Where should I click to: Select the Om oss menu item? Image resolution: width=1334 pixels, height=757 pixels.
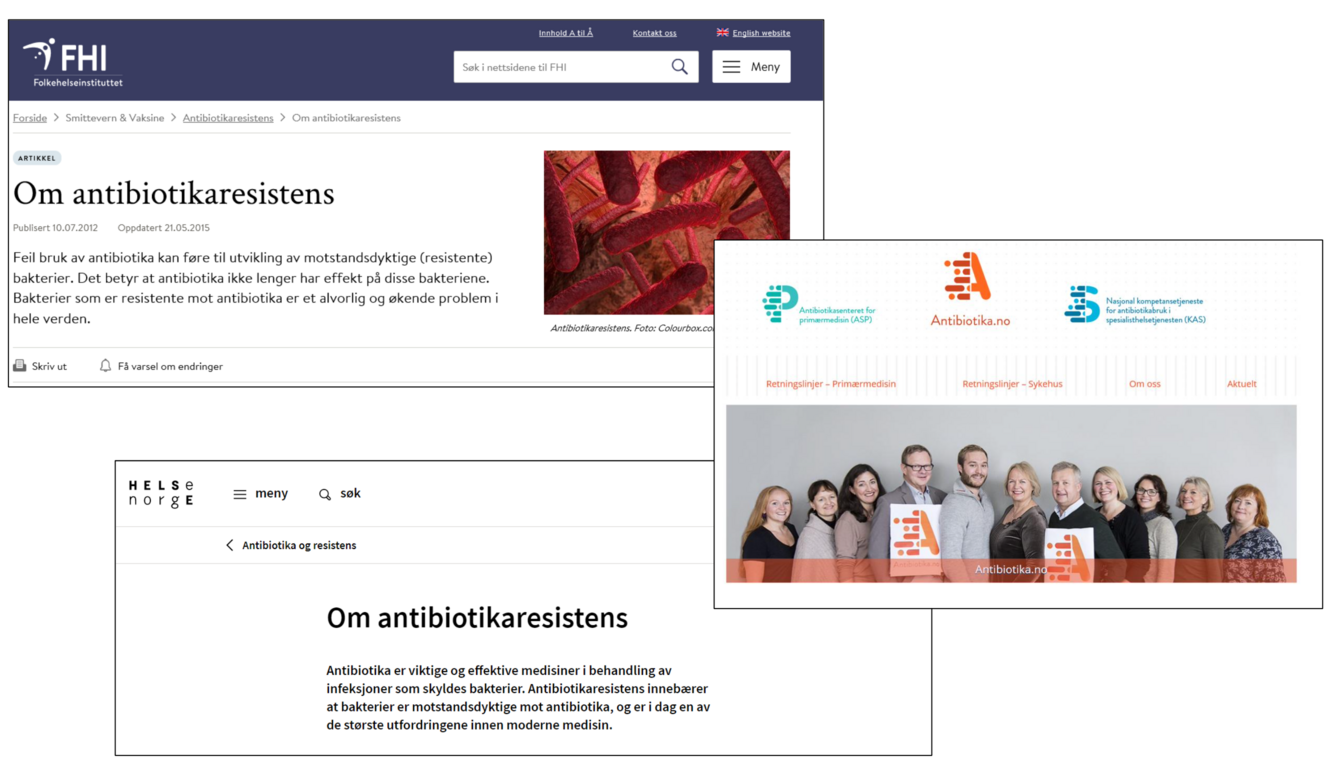[x=1145, y=384]
